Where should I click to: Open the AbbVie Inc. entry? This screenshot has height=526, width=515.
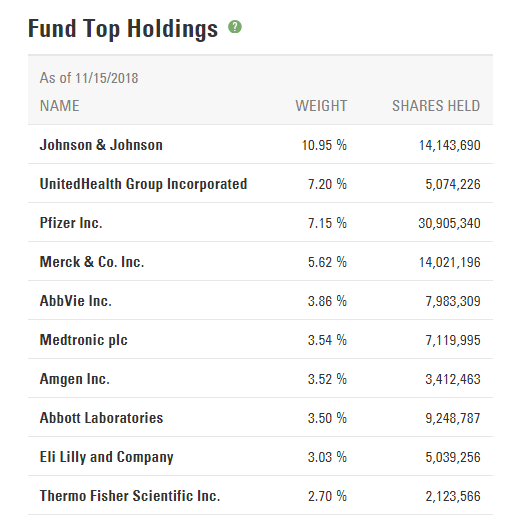[x=75, y=301]
